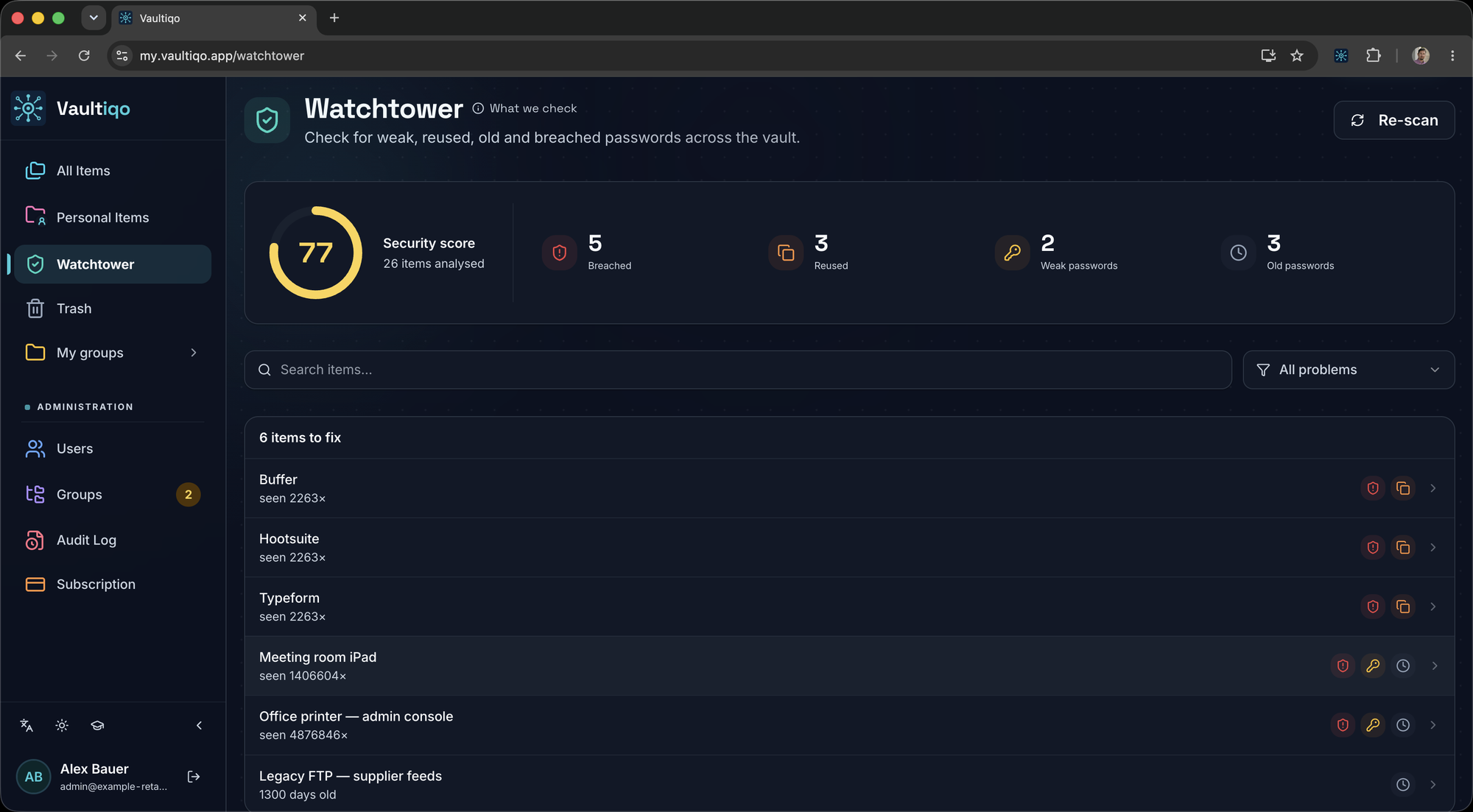Open the Subscription page
The image size is (1473, 812).
(x=113, y=585)
